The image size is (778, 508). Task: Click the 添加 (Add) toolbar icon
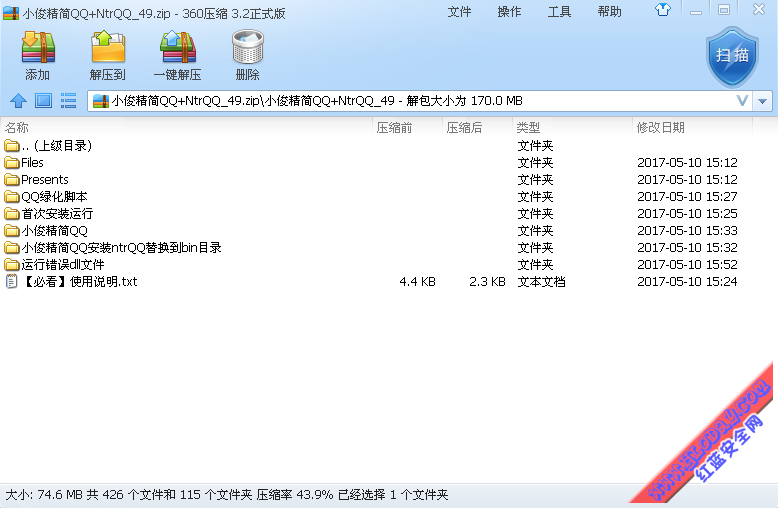point(38,48)
